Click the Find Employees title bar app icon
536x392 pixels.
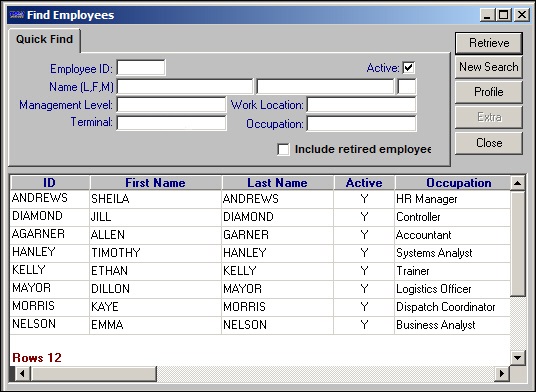(x=16, y=15)
